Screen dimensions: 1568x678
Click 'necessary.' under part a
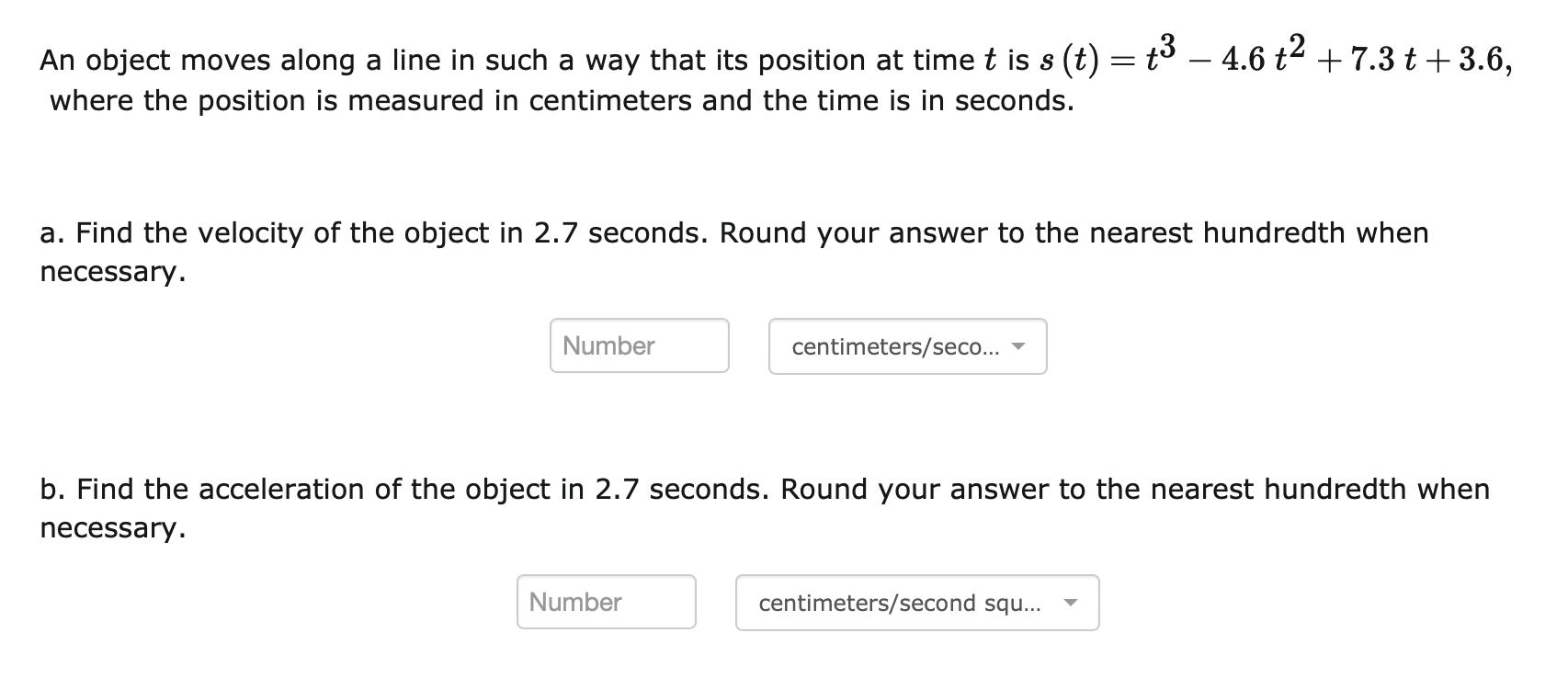tap(112, 273)
